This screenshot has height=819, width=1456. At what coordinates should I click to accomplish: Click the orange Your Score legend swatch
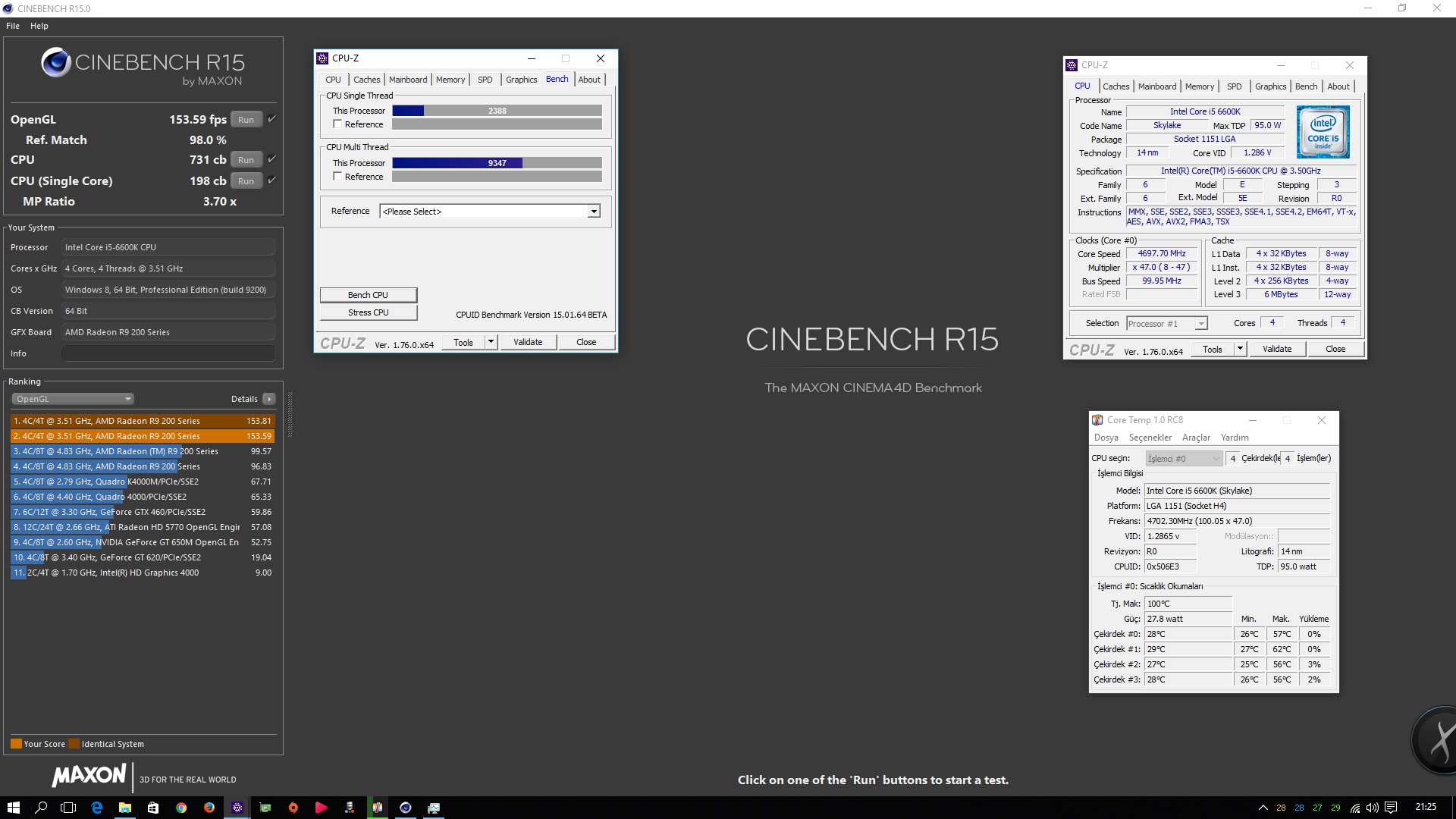tap(16, 744)
